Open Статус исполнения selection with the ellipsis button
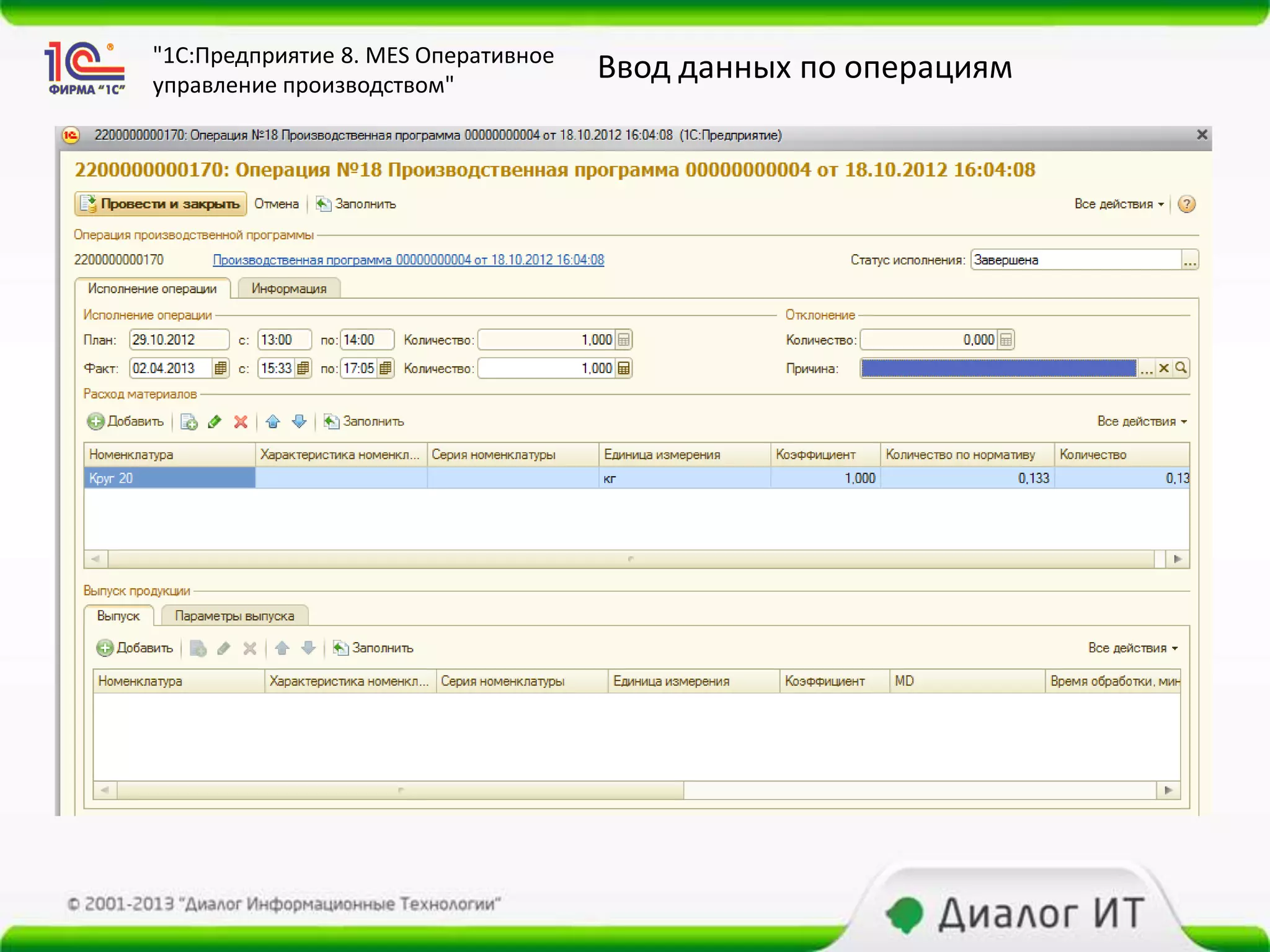This screenshot has width=1270, height=952. pyautogui.click(x=1190, y=260)
